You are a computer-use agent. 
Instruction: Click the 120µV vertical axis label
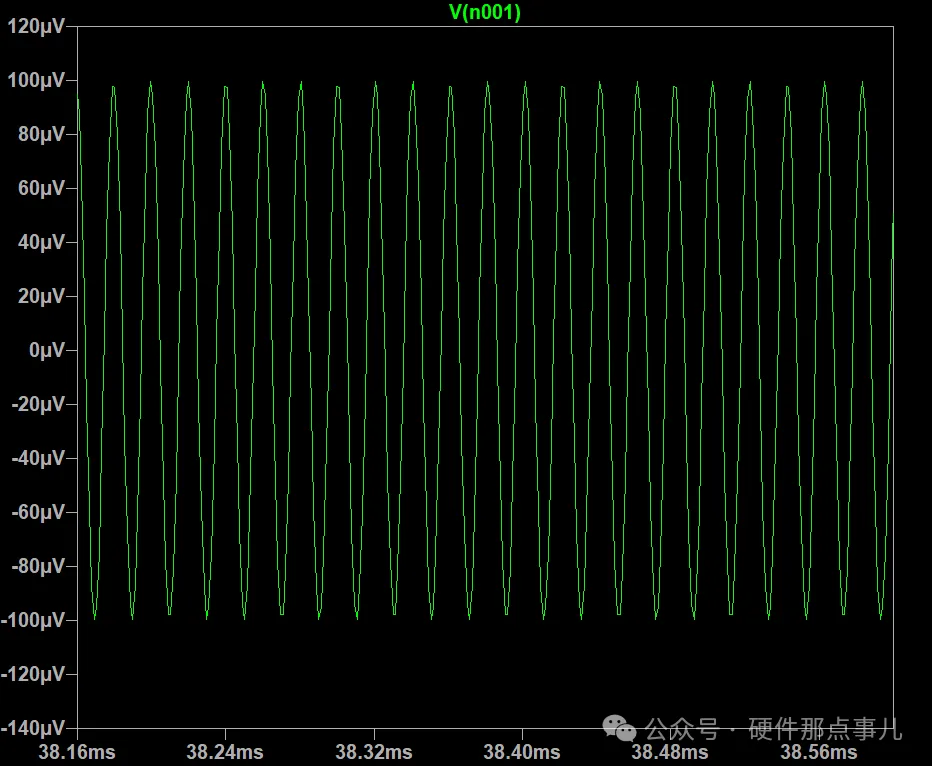pyautogui.click(x=37, y=27)
